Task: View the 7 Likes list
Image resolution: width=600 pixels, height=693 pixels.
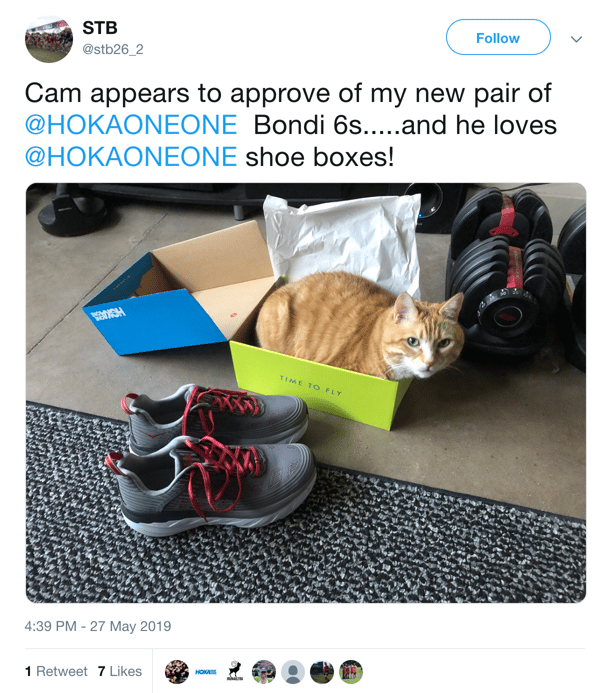Action: click(x=120, y=671)
